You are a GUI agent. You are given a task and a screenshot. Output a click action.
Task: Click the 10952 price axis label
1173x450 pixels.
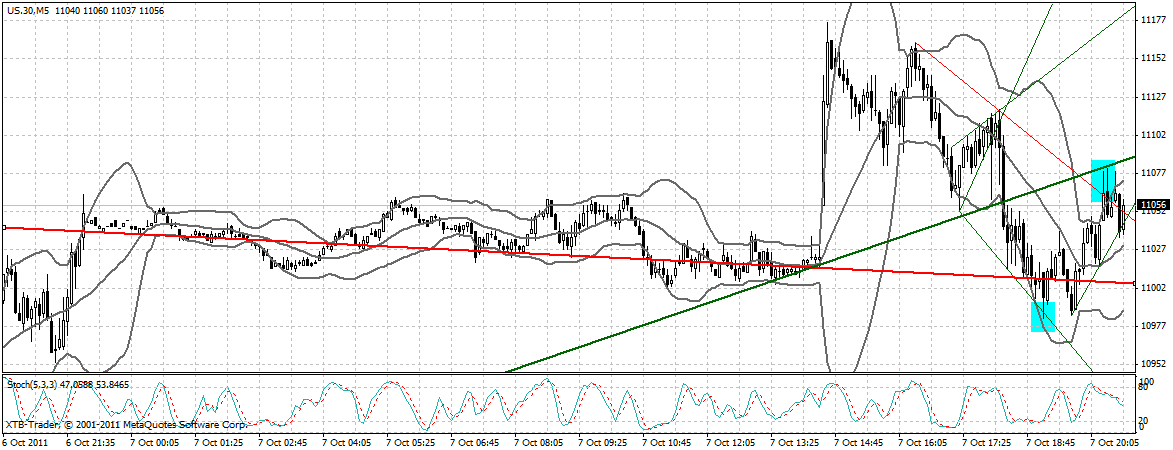(x=1153, y=363)
